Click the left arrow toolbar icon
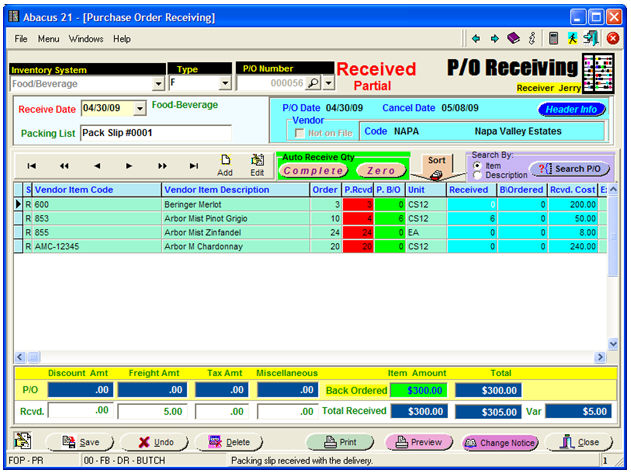631x476 pixels. click(476, 39)
